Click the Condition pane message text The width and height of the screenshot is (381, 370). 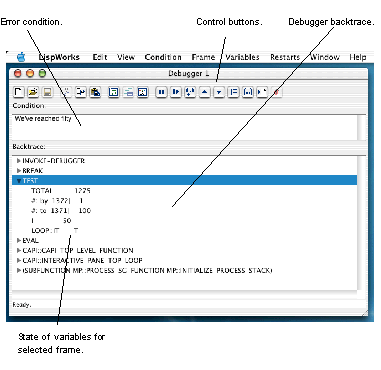[x=43, y=118]
